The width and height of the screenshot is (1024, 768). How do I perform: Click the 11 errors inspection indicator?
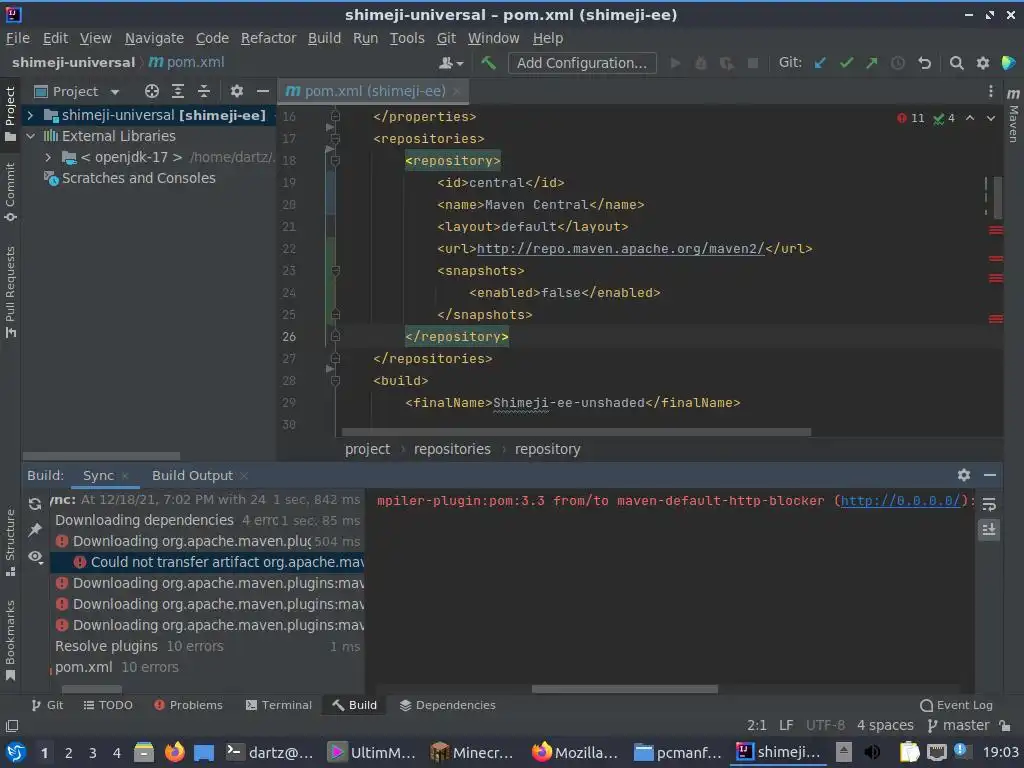911,118
